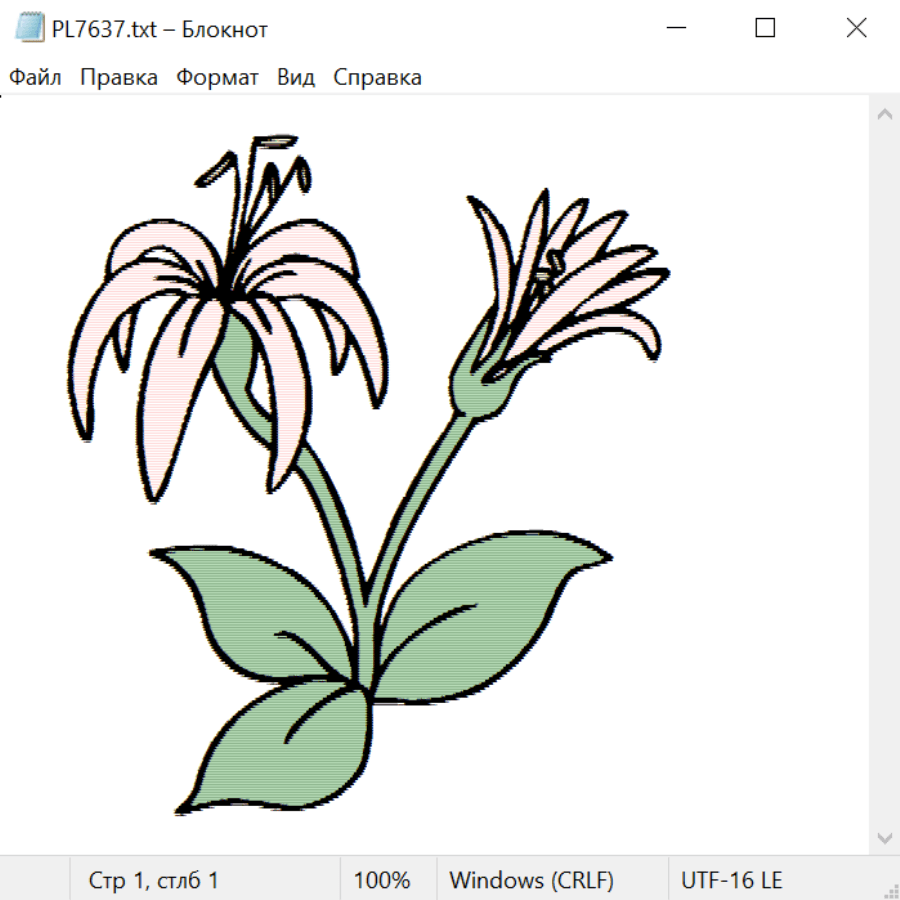Click the Windows (CRLF) line ending indicator
The height and width of the screenshot is (900, 900).
click(x=531, y=880)
